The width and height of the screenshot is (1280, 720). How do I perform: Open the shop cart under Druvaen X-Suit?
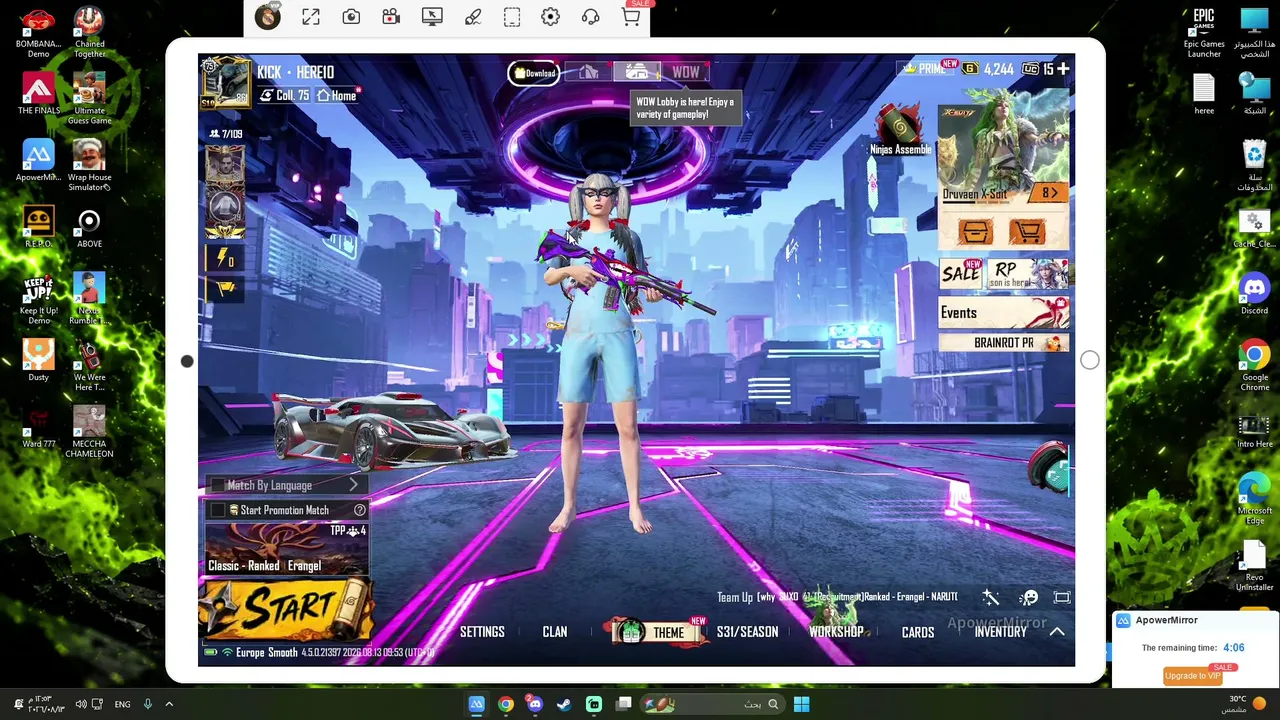coord(1027,232)
